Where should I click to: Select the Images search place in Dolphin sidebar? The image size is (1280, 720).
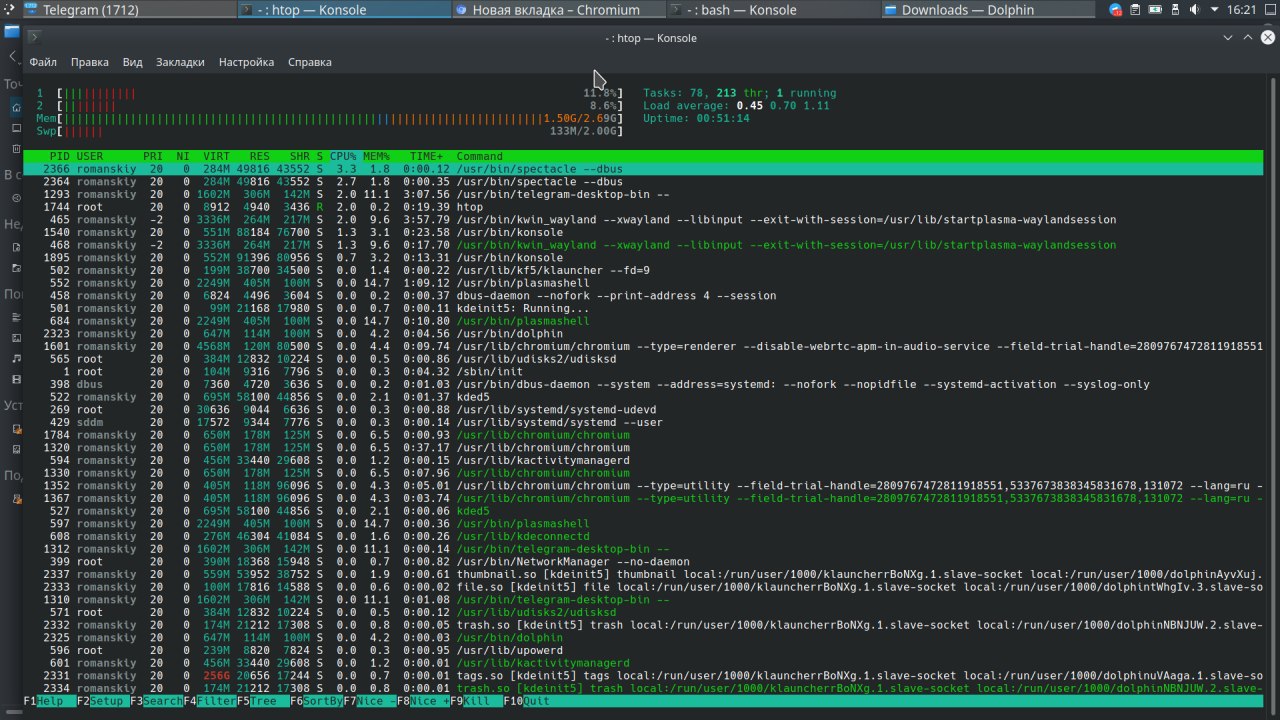point(16,337)
